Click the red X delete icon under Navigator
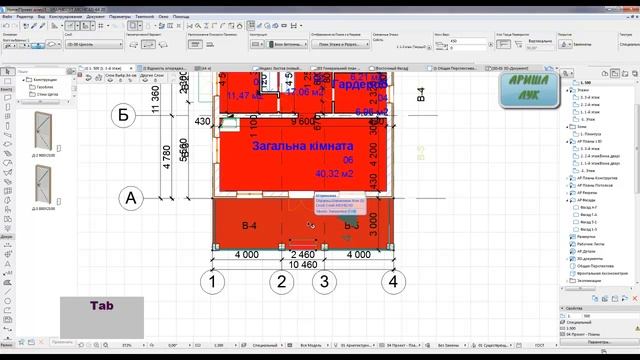 coord(635,299)
